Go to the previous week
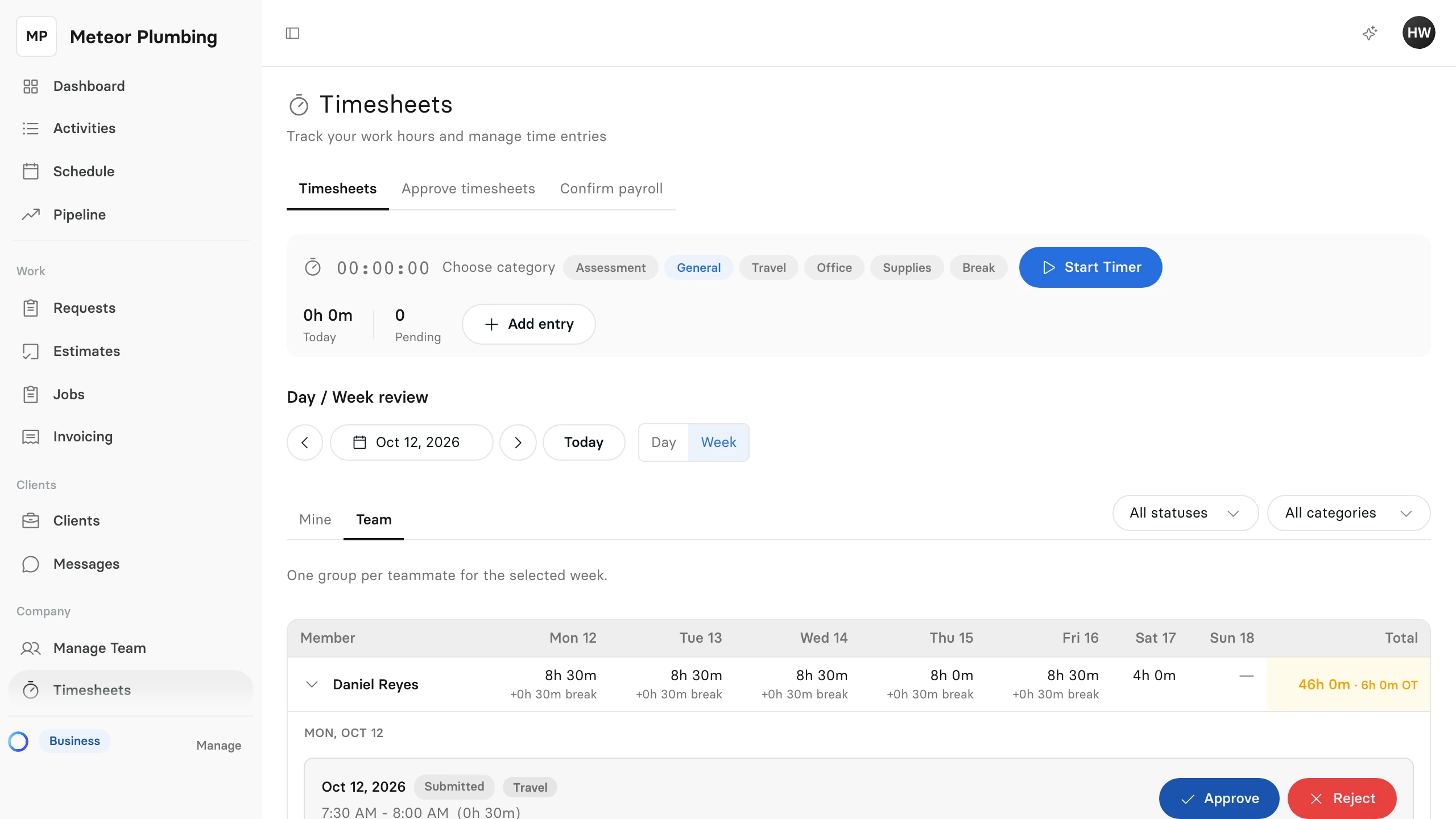Viewport: 1456px width, 819px height. [305, 442]
